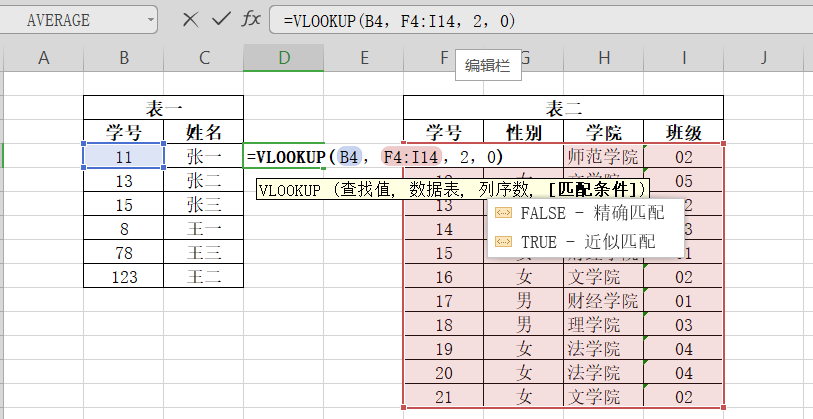Viewport: 813px width, 419px height.
Task: Click student number 19 in 表二
Action: click(x=444, y=348)
